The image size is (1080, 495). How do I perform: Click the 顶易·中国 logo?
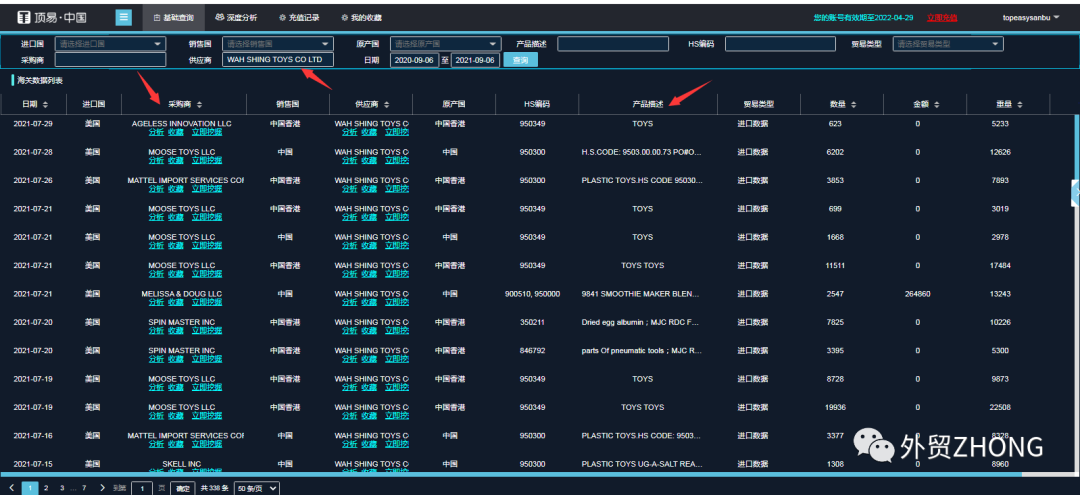[52, 17]
